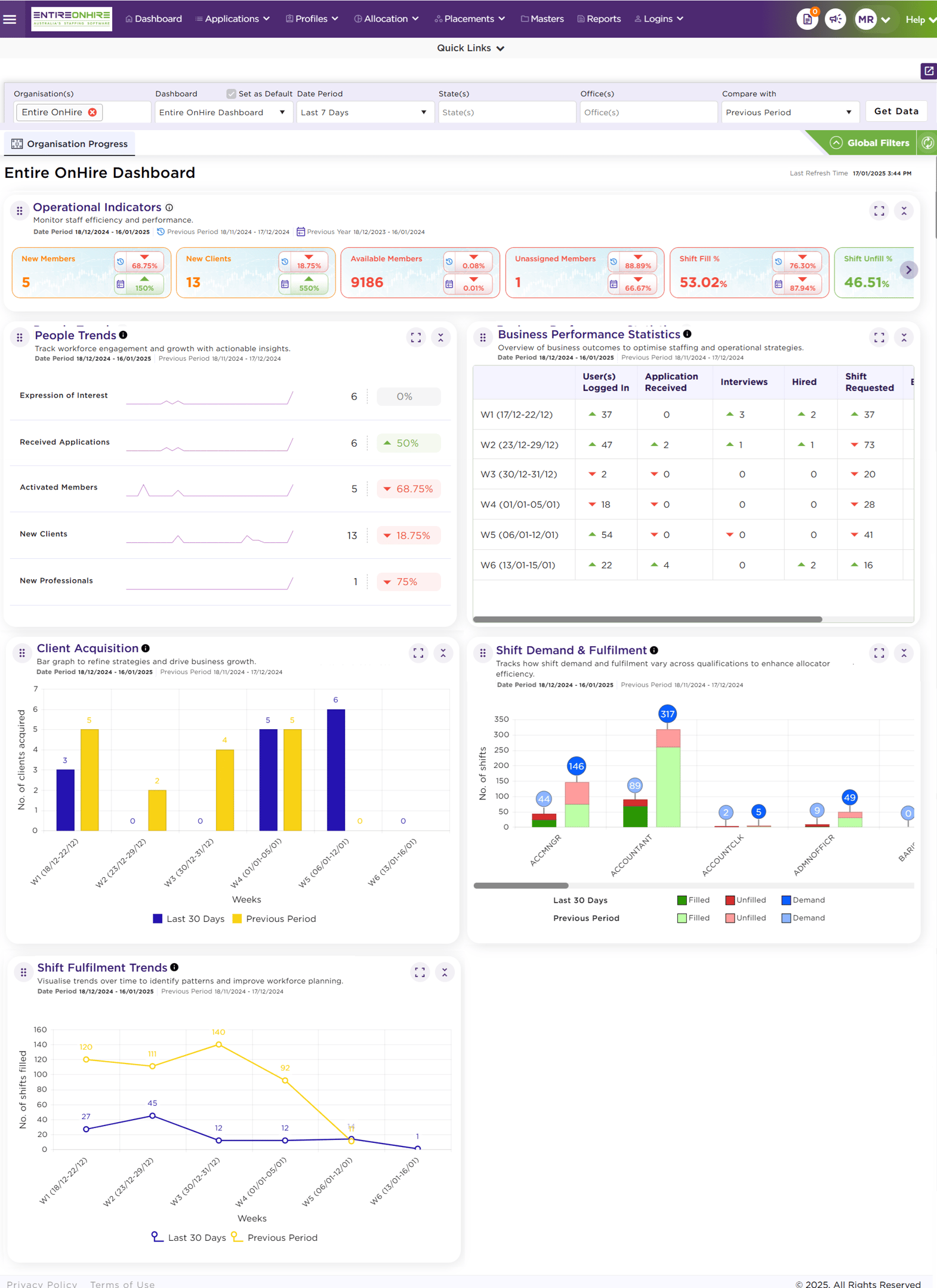Click the Business Performance Statistics horizontal scrollbar

click(x=648, y=619)
